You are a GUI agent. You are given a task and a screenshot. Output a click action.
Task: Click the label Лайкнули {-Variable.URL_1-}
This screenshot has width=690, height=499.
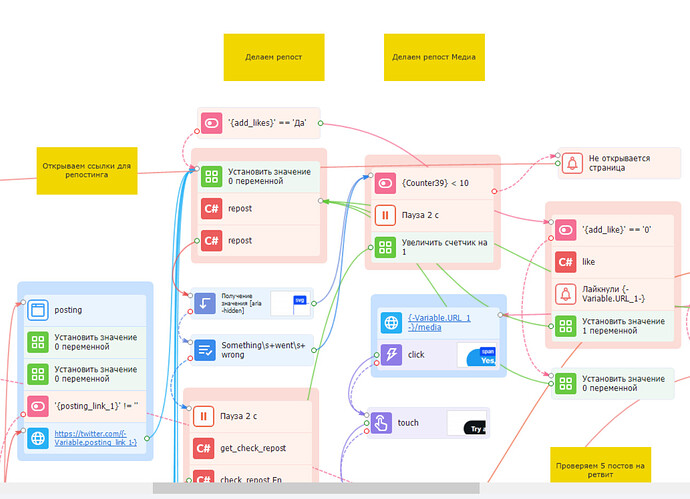tap(613, 294)
